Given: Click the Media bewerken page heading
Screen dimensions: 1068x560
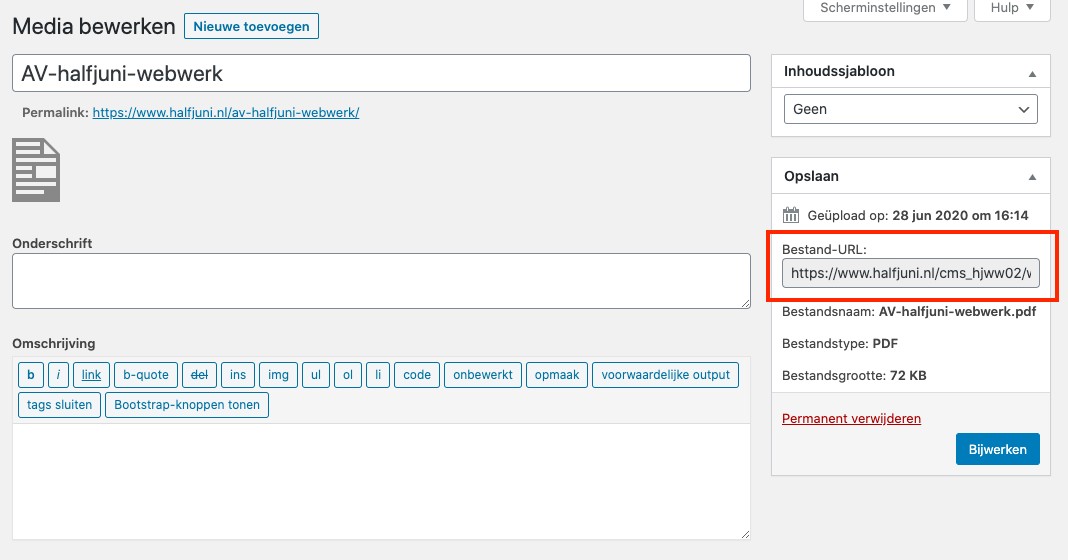Looking at the screenshot, I should (x=94, y=27).
